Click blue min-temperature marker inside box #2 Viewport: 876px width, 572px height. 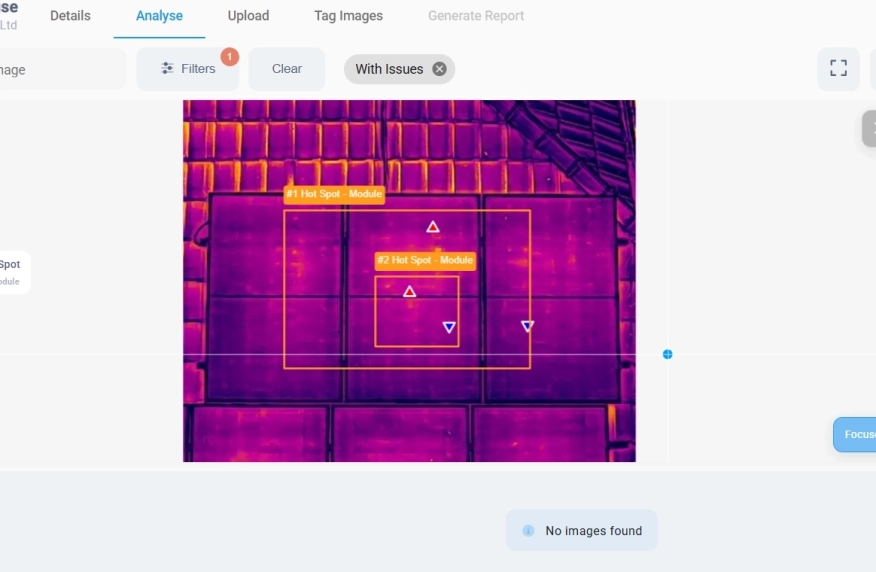pos(449,327)
